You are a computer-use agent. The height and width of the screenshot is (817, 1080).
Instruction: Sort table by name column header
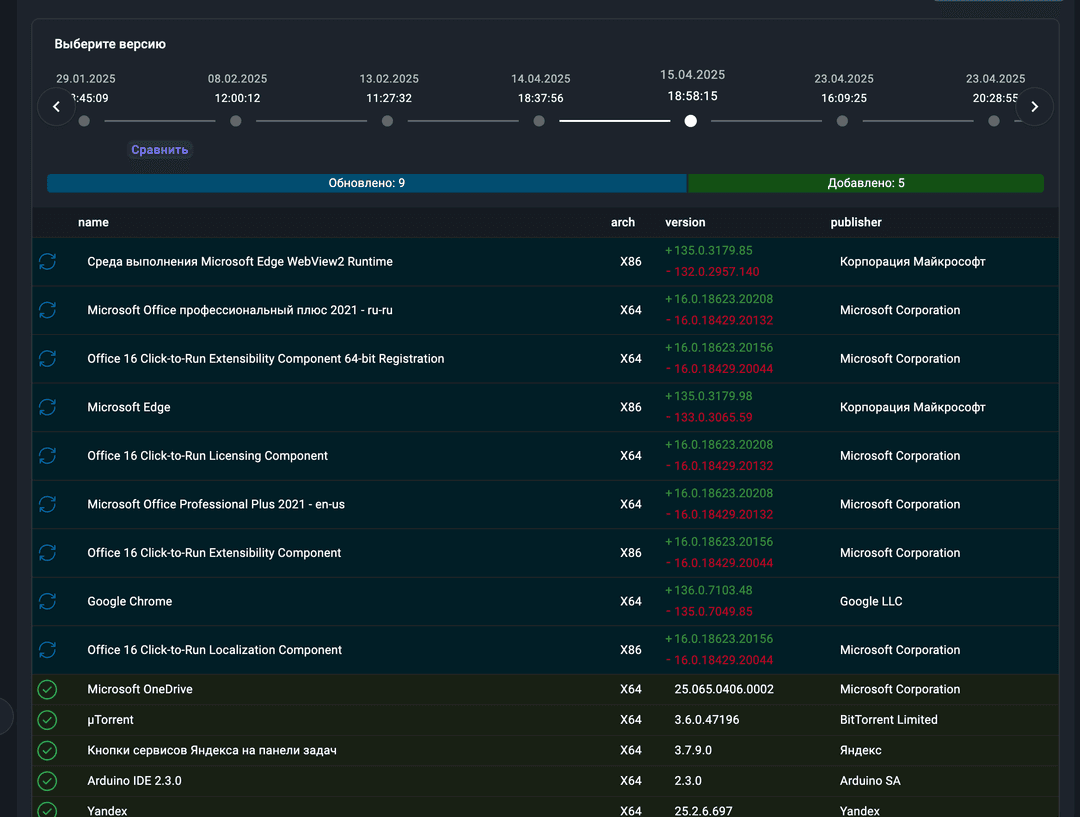pyautogui.click(x=93, y=222)
